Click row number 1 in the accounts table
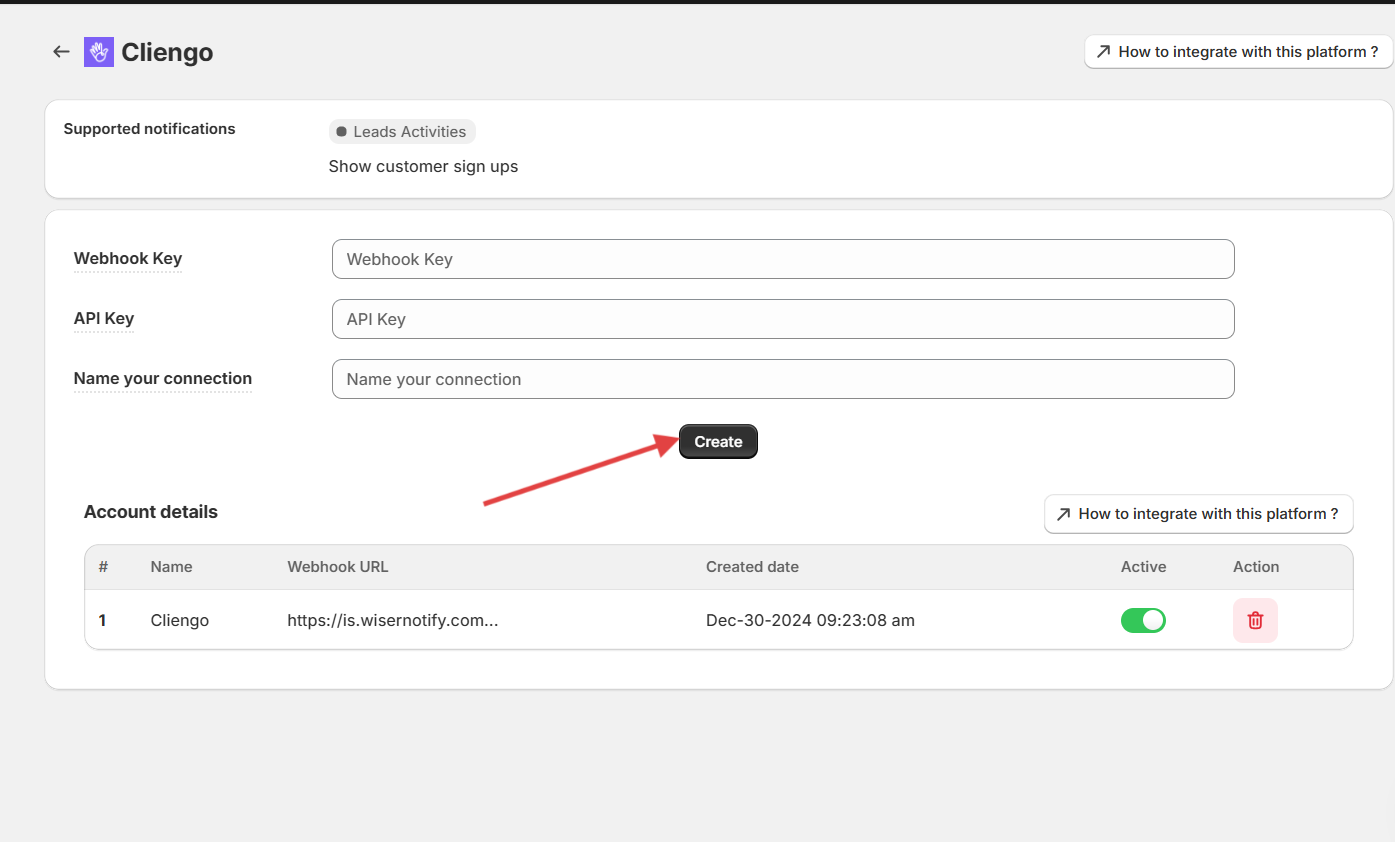The width and height of the screenshot is (1395, 842). [102, 620]
